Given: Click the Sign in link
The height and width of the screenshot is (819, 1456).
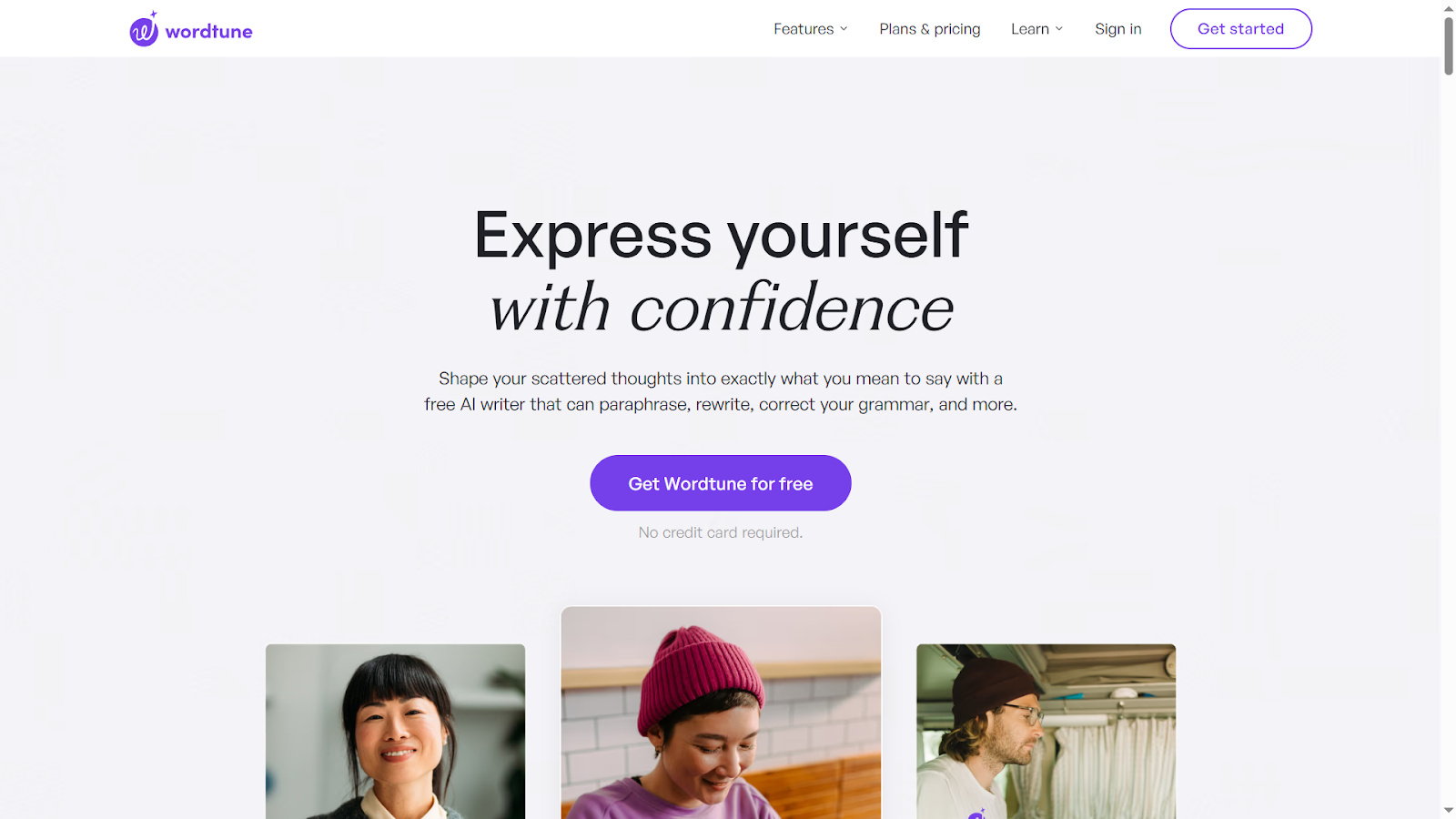Looking at the screenshot, I should (1118, 29).
